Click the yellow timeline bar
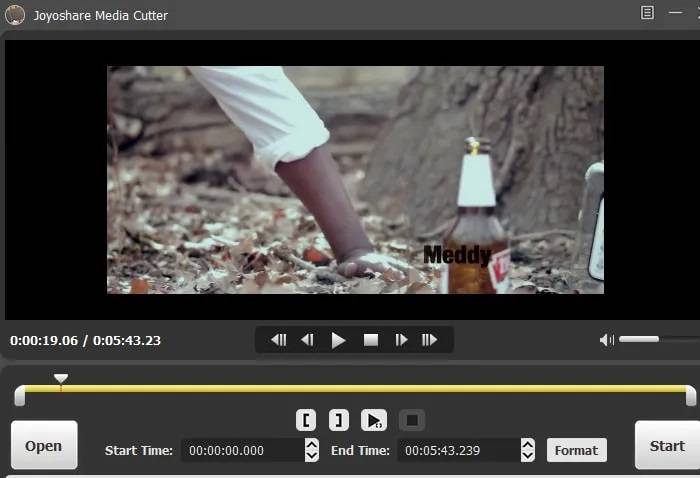The image size is (700, 478). pyautogui.click(x=355, y=389)
